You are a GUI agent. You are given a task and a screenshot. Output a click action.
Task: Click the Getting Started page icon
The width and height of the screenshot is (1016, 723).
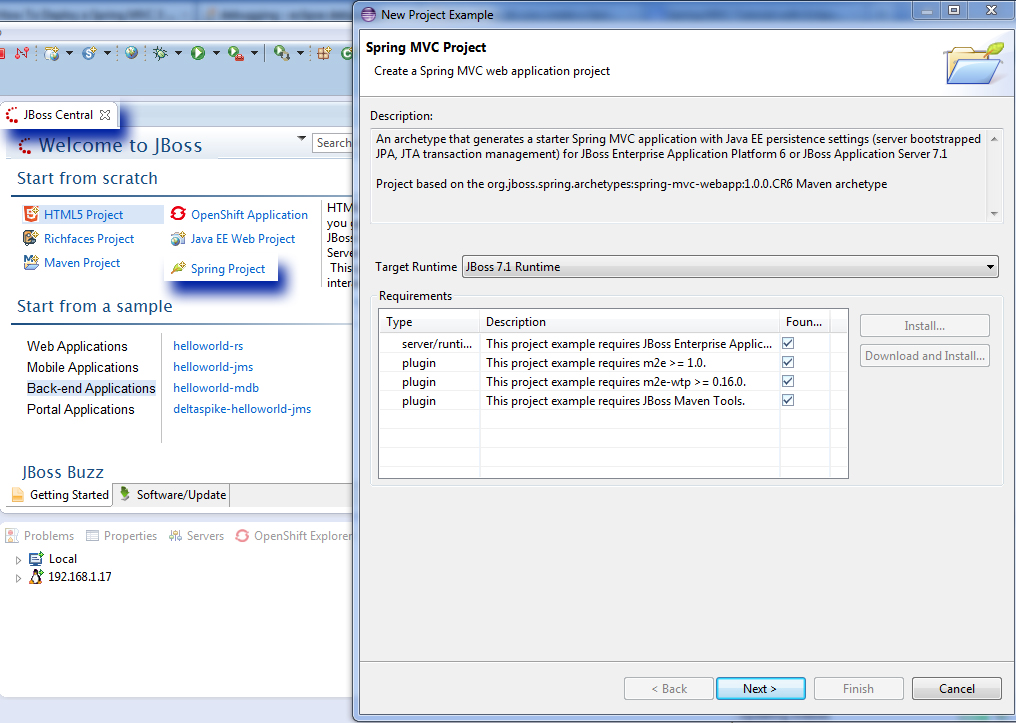pyautogui.click(x=18, y=495)
